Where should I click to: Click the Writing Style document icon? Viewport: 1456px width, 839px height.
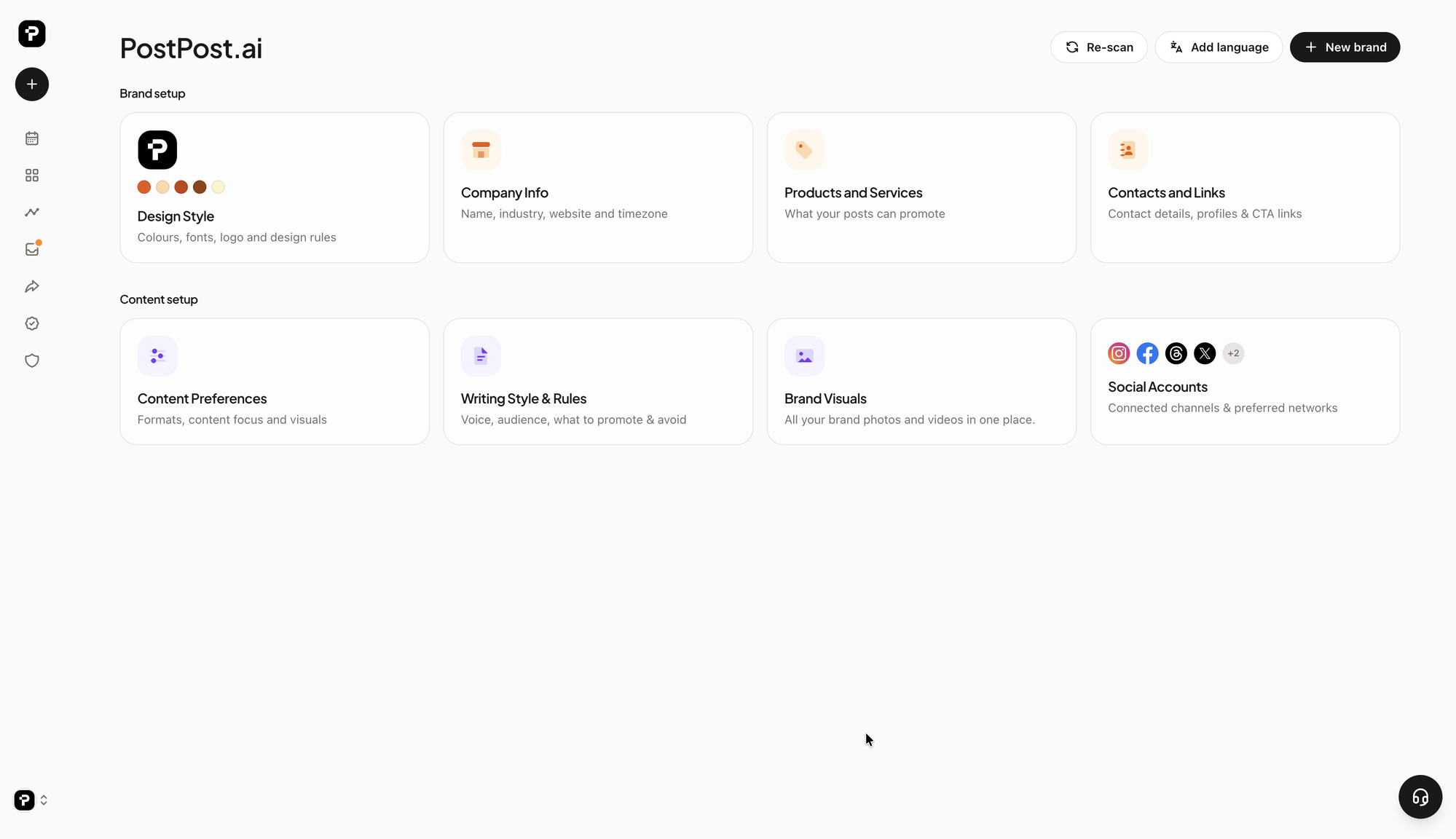(x=481, y=356)
